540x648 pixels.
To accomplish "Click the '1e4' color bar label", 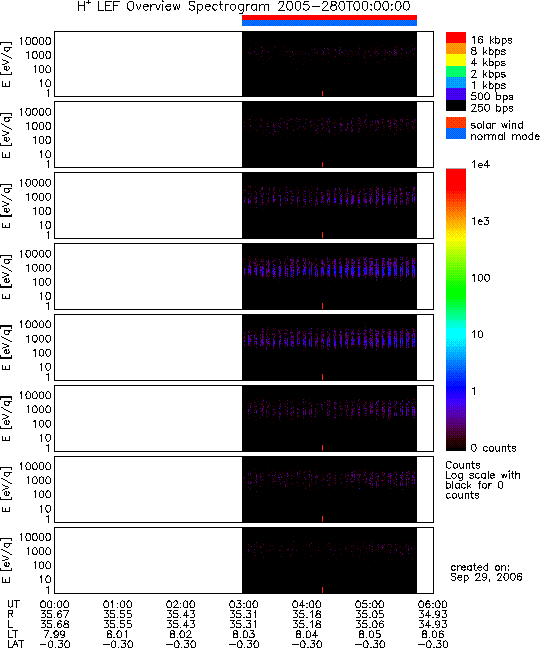I will (x=481, y=164).
